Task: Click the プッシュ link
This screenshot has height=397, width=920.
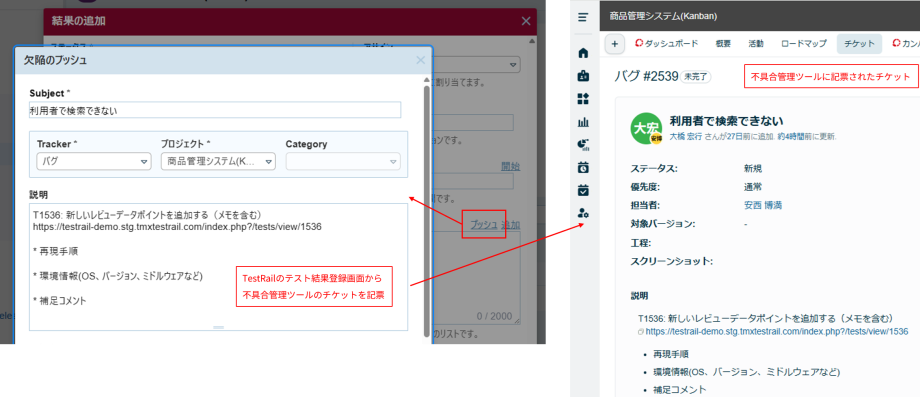Action: pyautogui.click(x=484, y=224)
